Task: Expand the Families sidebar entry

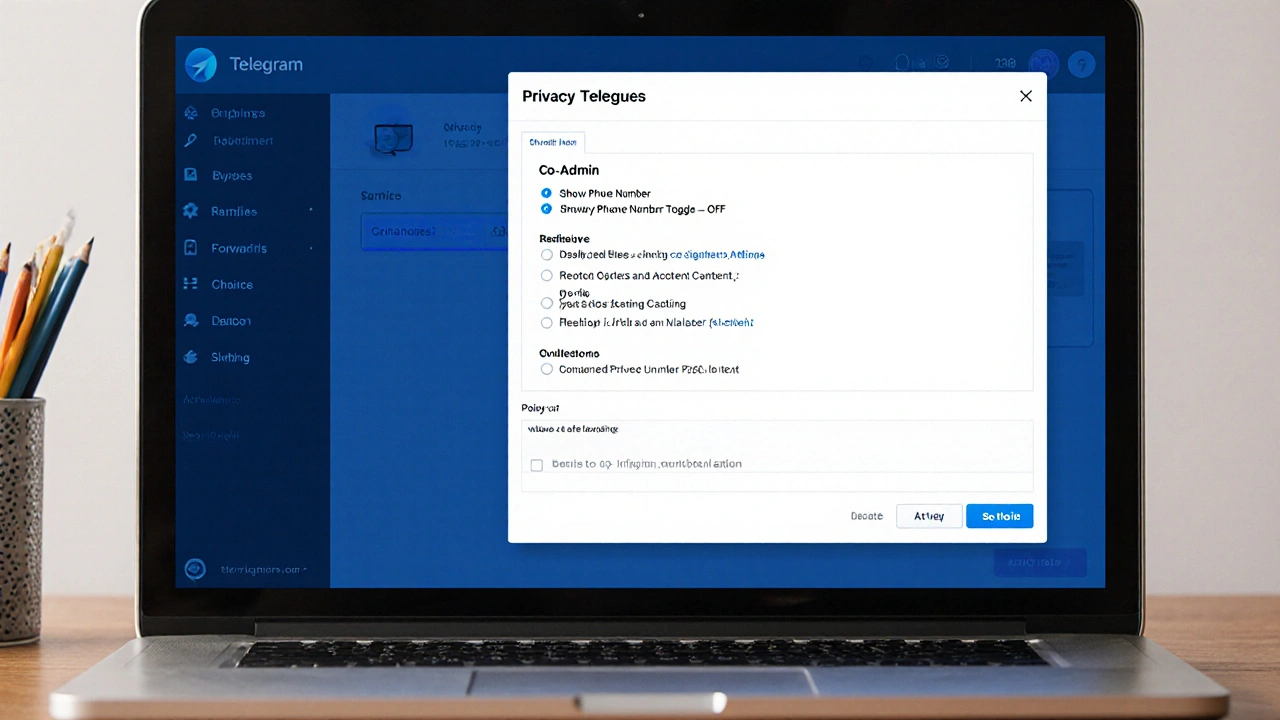Action: pyautogui.click(x=310, y=211)
